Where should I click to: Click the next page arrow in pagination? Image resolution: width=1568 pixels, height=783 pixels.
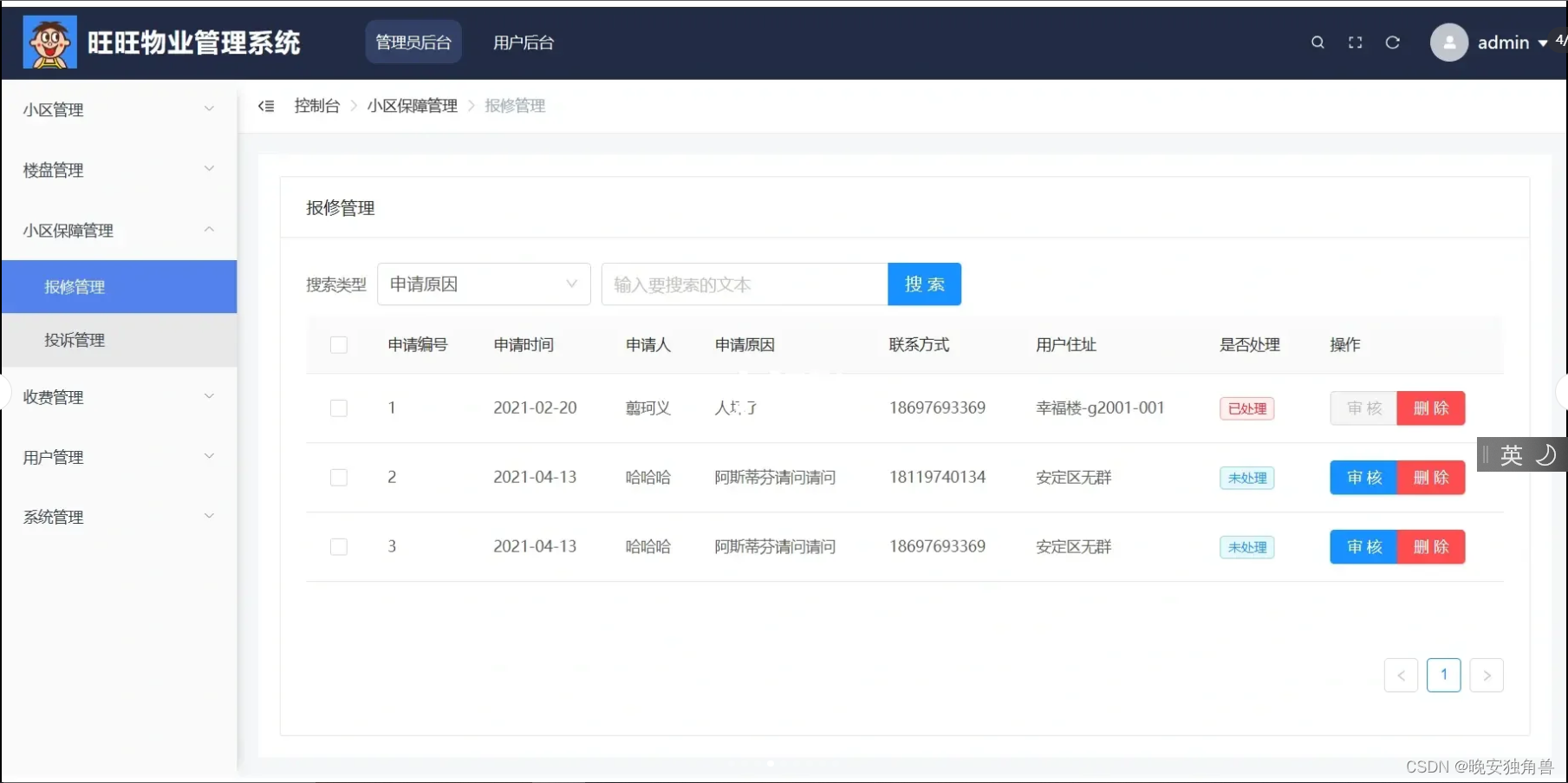[x=1487, y=675]
